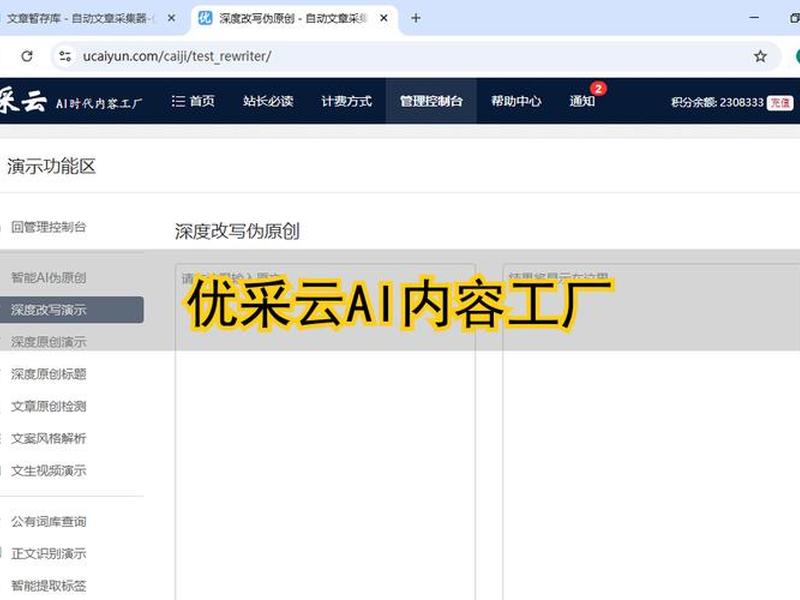Click the original-text input box on the left
800x600 pixels.
[x=326, y=432]
